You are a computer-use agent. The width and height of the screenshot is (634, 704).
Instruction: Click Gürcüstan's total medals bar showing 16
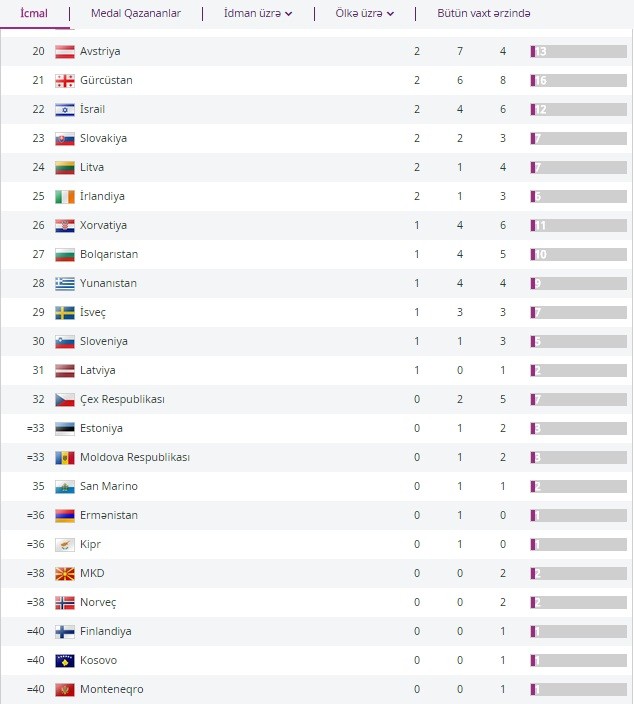(578, 80)
